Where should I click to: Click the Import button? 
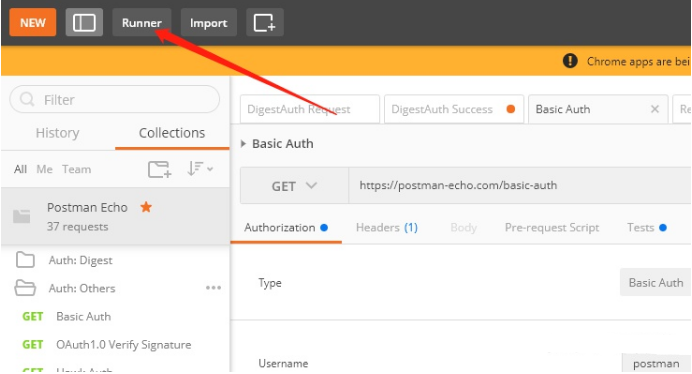pyautogui.click(x=208, y=23)
